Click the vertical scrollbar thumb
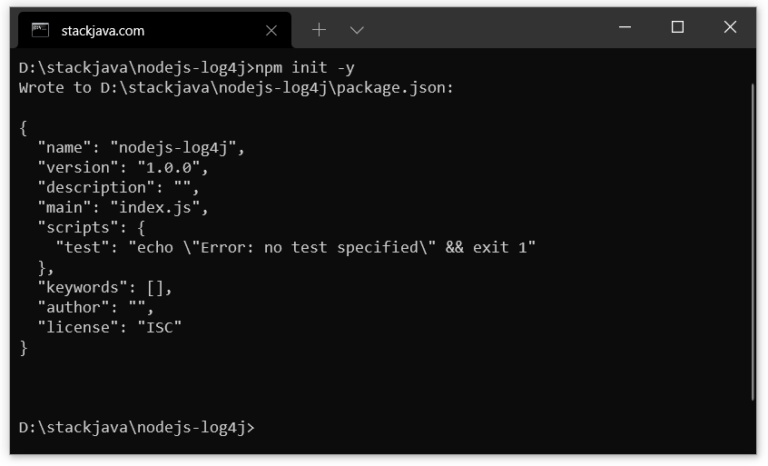This screenshot has width=768, height=466. [x=753, y=242]
